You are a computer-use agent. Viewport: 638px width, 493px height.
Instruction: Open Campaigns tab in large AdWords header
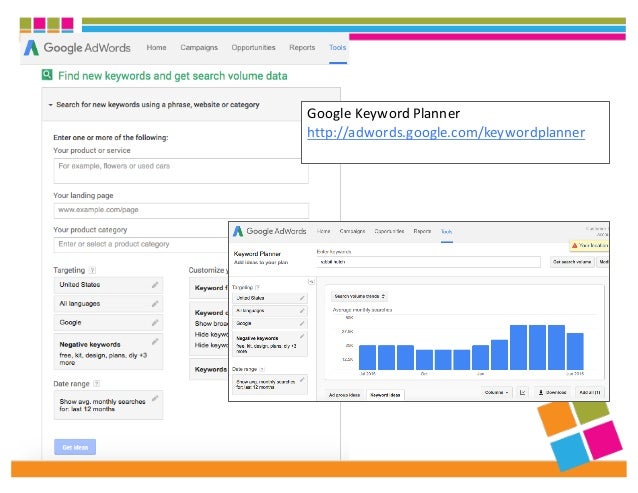point(199,48)
